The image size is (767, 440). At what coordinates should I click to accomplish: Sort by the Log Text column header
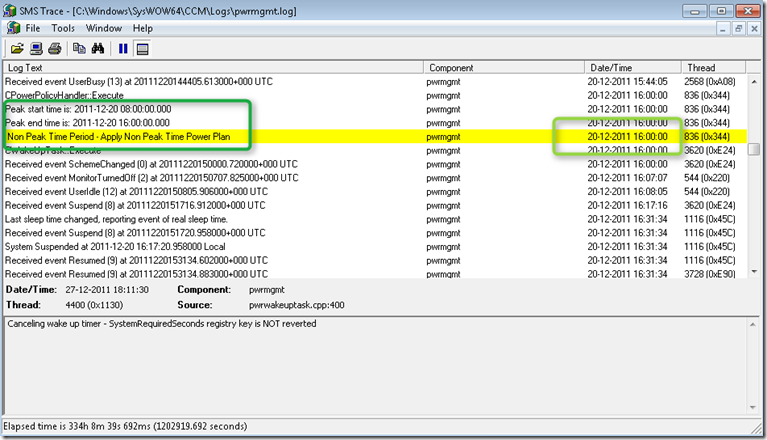tap(213, 67)
